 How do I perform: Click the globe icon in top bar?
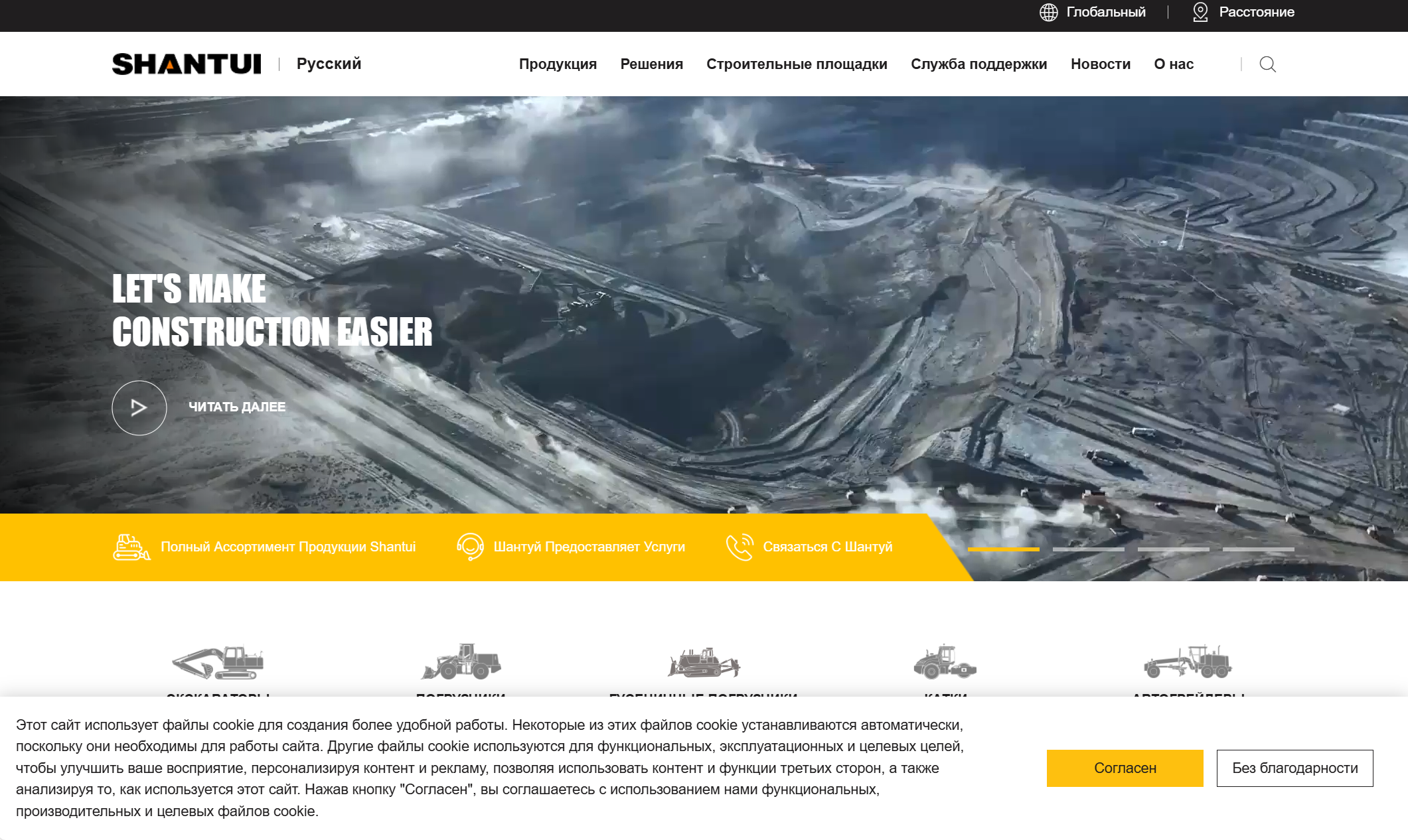(1048, 13)
